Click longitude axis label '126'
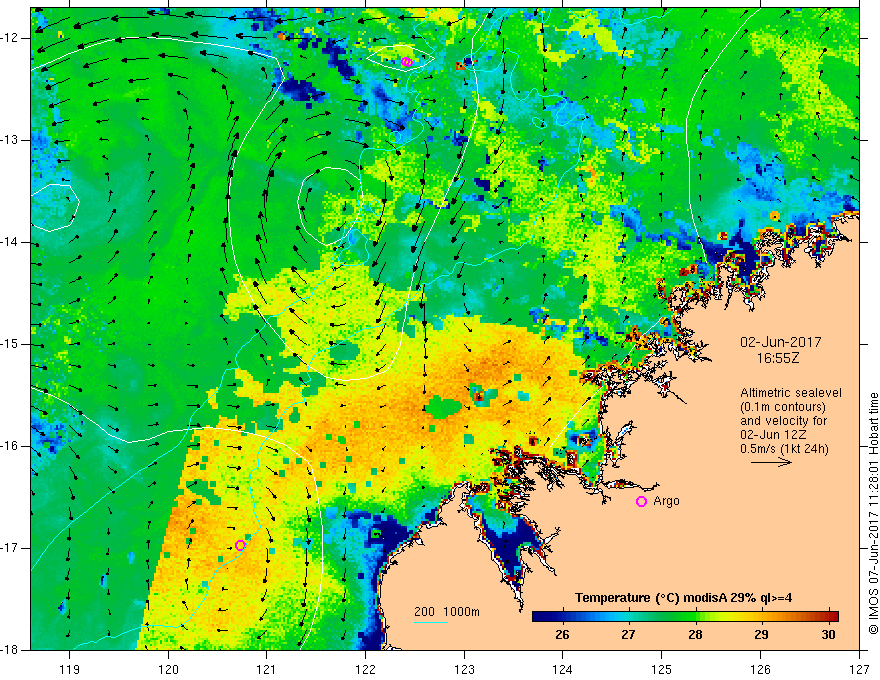This screenshot has height=680, width=880. (x=760, y=669)
